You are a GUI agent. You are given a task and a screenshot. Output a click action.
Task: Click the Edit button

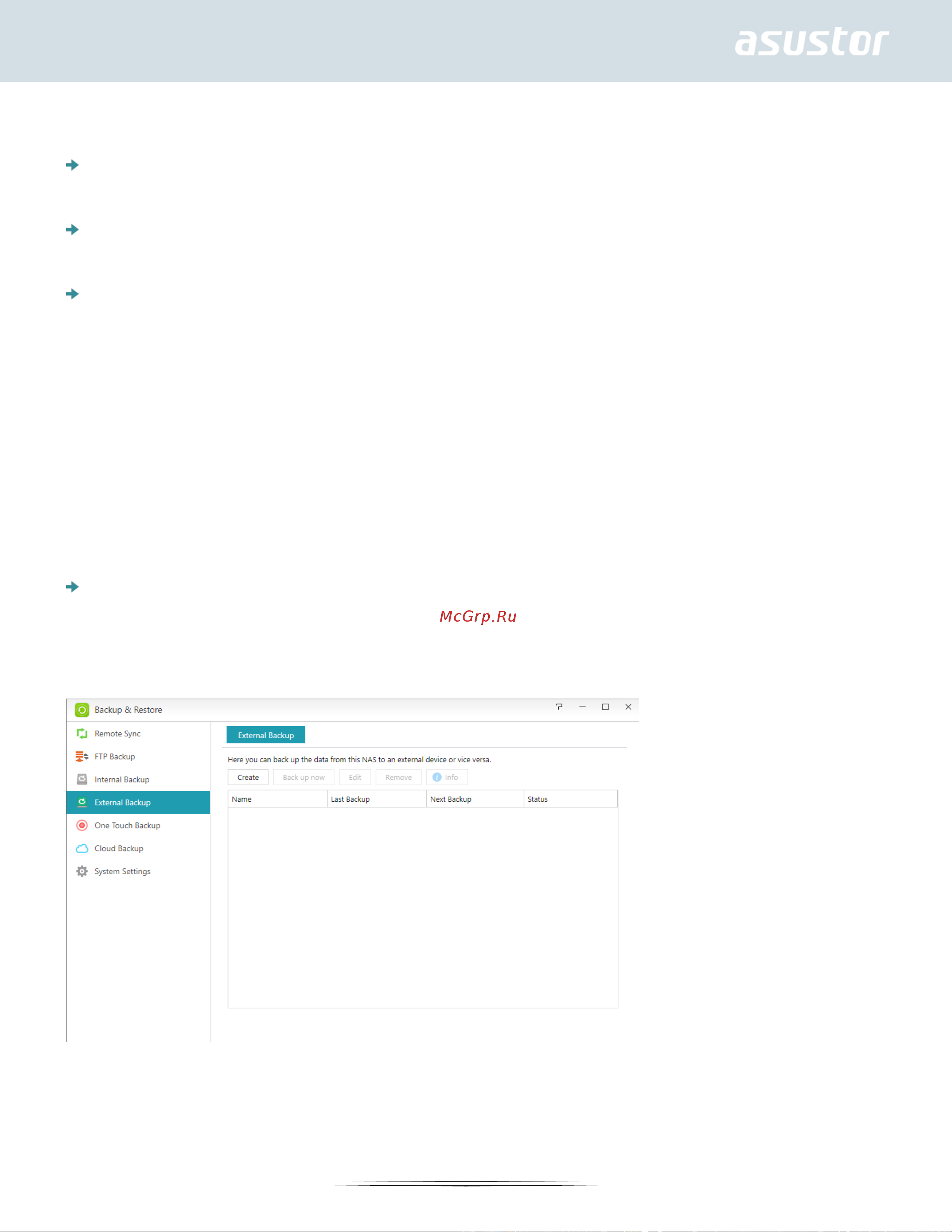pyautogui.click(x=355, y=777)
